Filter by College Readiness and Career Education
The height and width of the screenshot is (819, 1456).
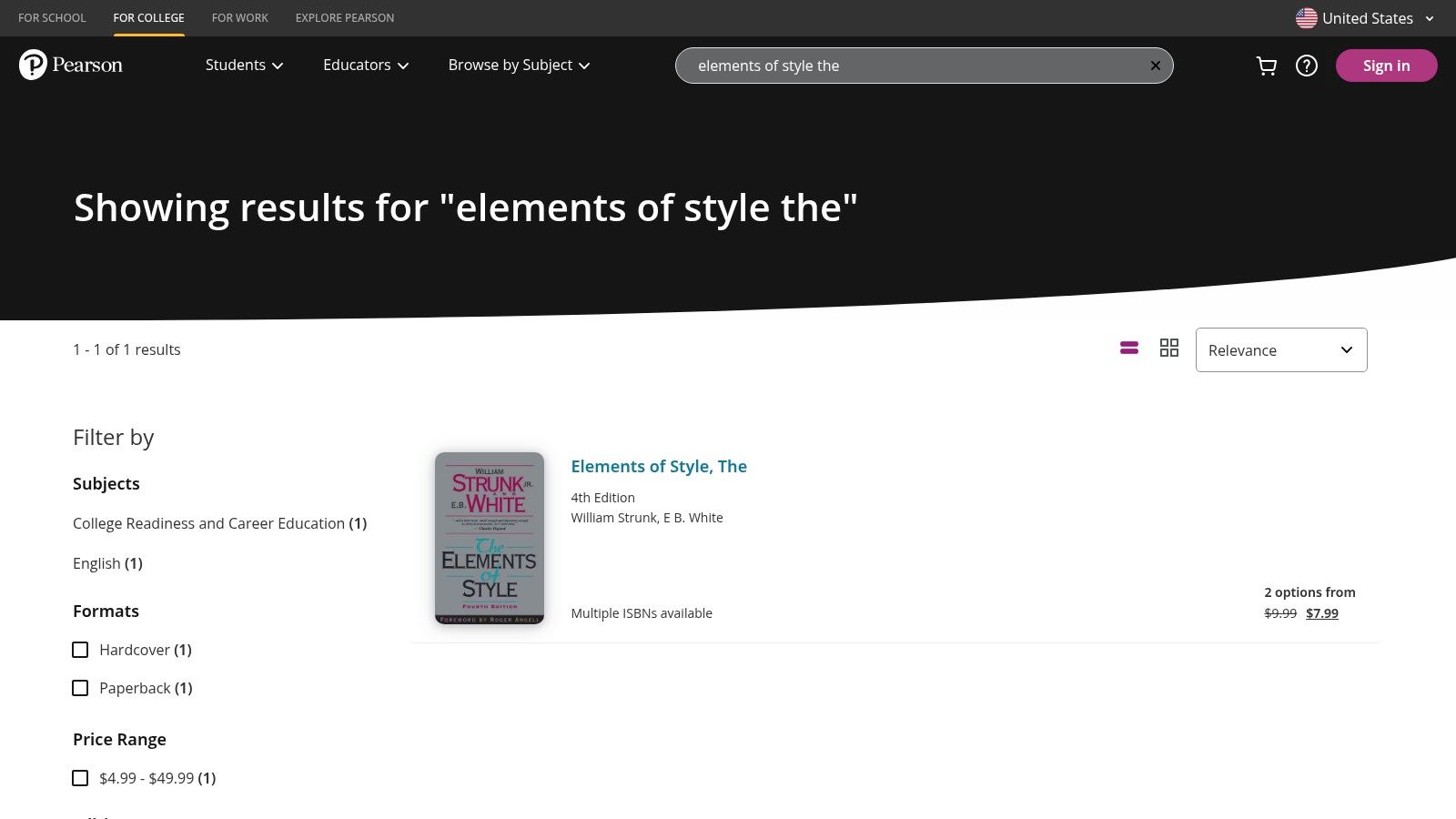(219, 523)
